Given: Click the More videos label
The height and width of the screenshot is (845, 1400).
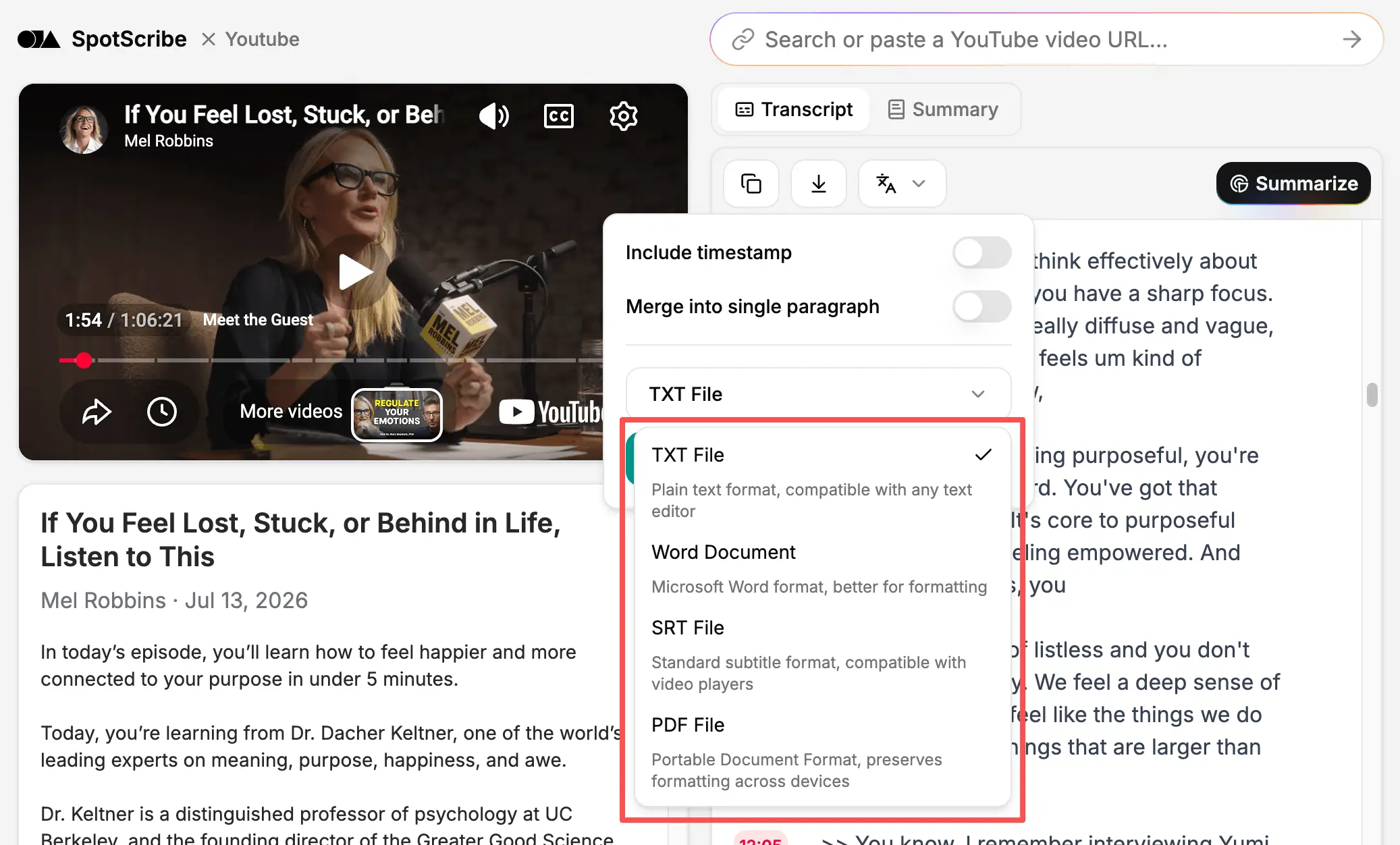Looking at the screenshot, I should (x=291, y=412).
